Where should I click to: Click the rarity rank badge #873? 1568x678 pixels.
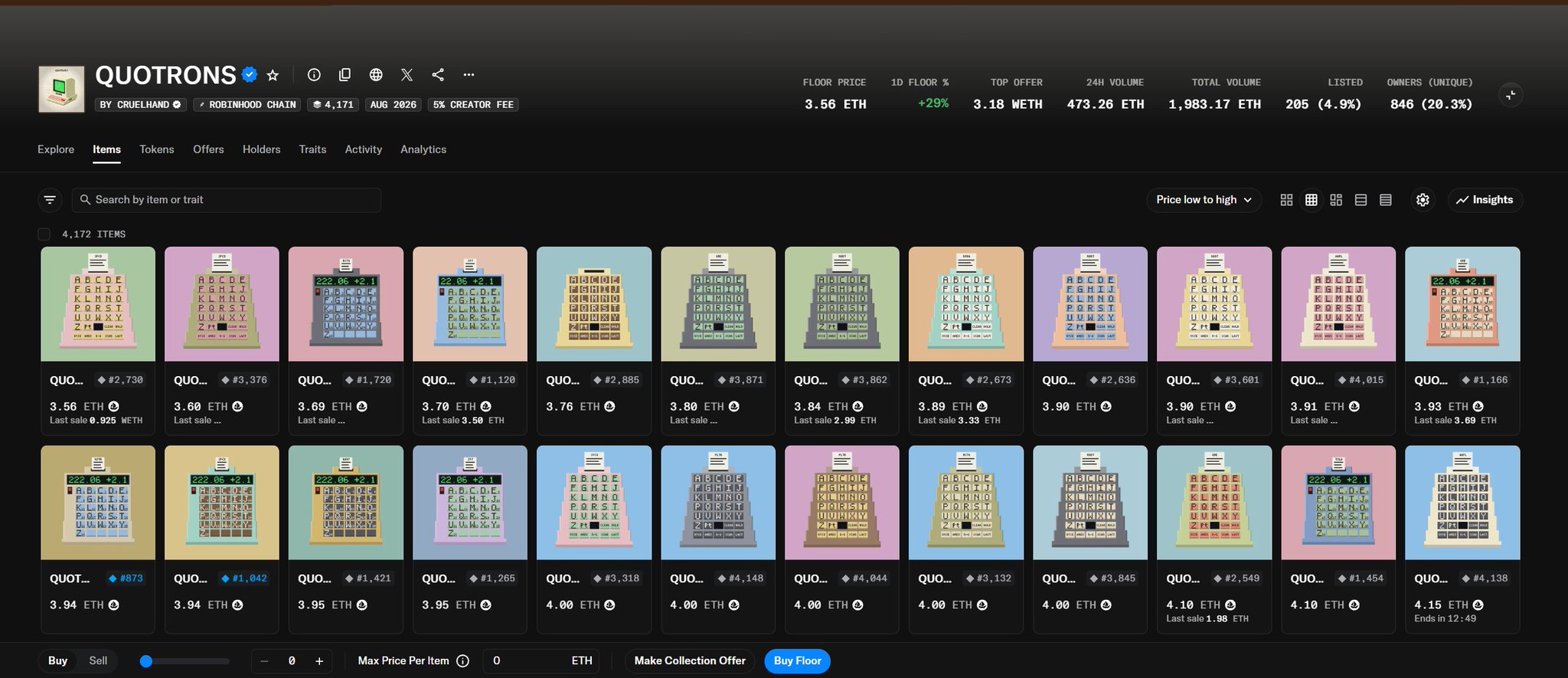[x=126, y=578]
